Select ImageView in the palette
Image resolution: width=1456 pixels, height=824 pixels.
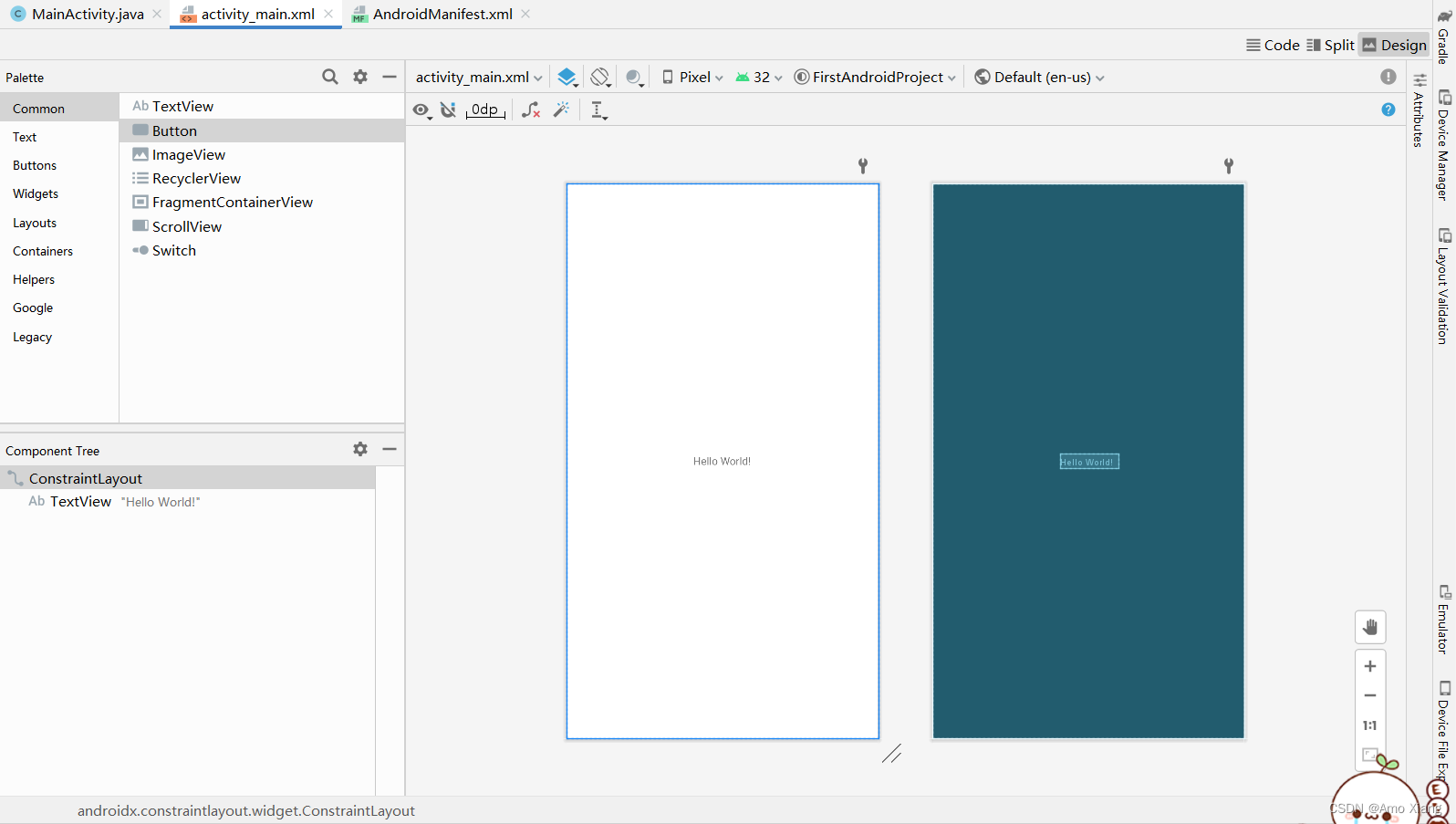click(262, 154)
